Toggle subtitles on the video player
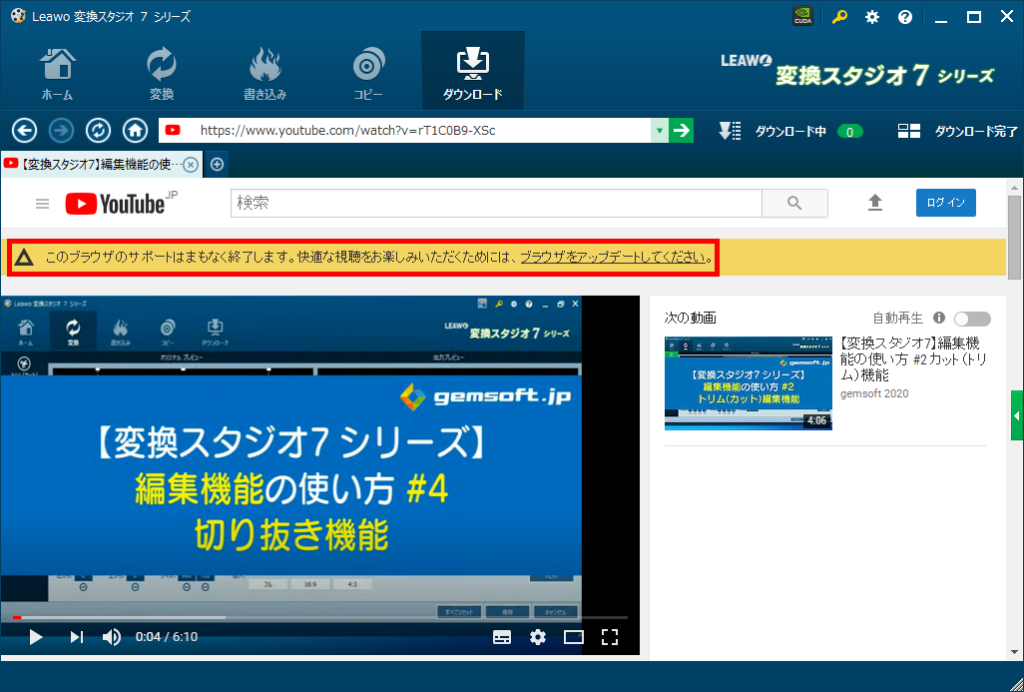 pyautogui.click(x=502, y=637)
